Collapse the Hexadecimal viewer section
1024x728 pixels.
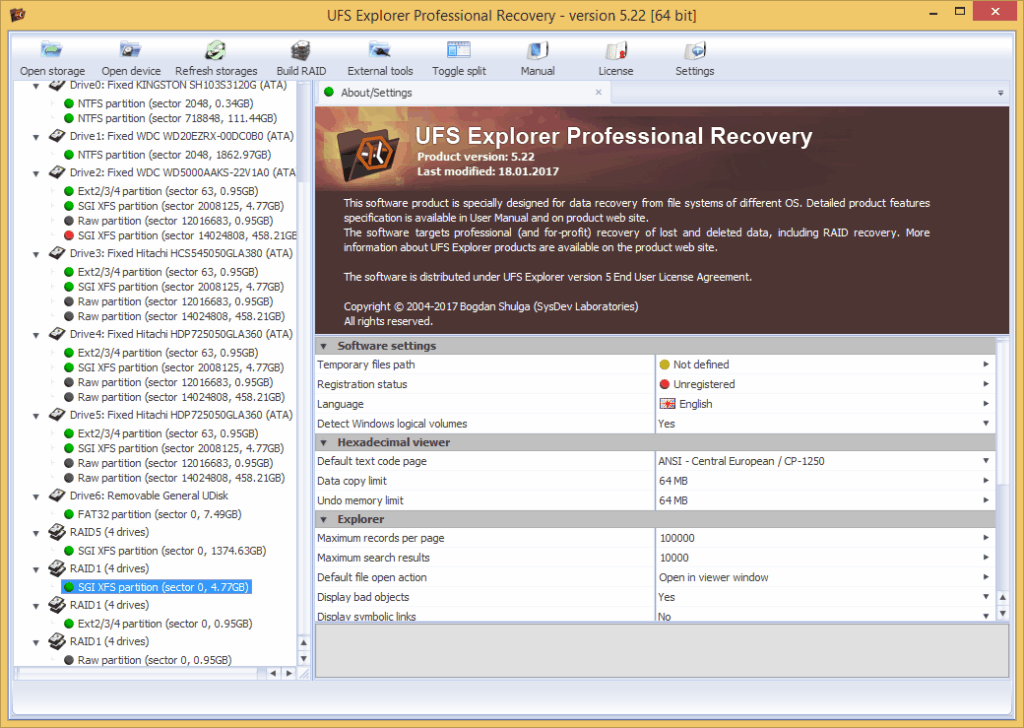pyautogui.click(x=323, y=443)
